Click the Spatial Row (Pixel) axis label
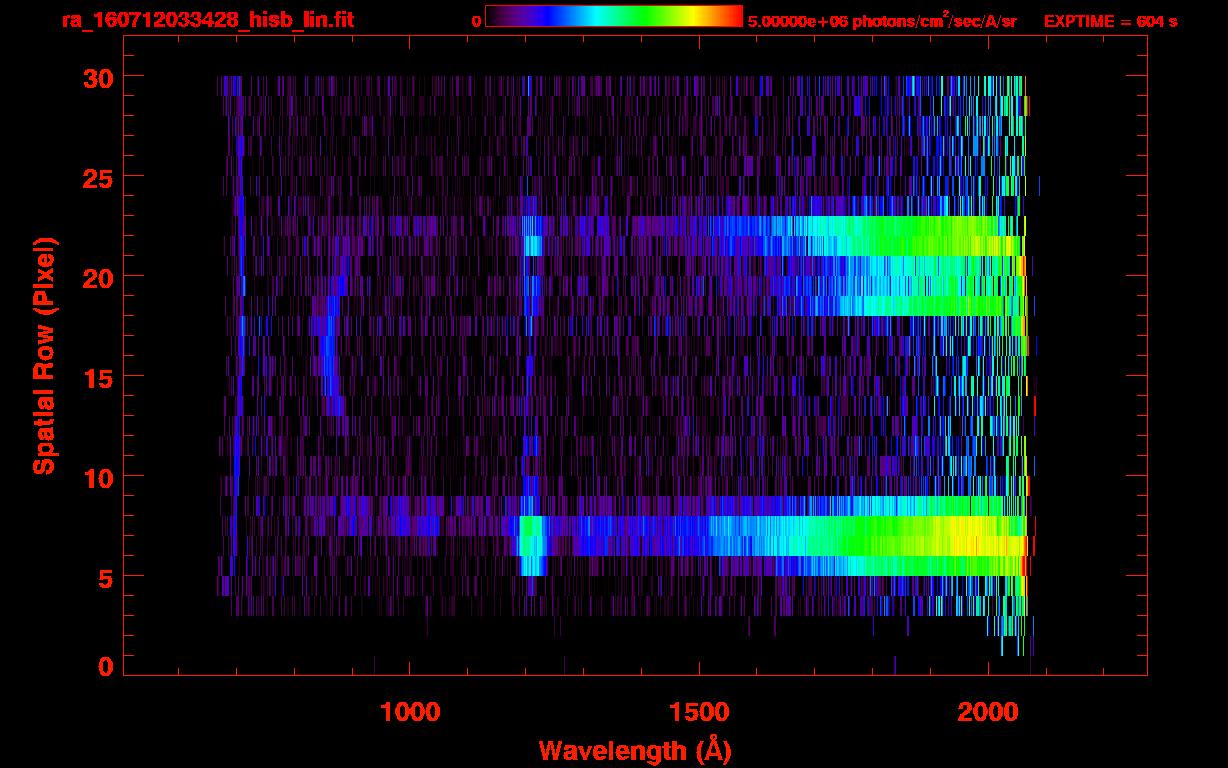Viewport: 1228px width, 768px height. pos(44,355)
